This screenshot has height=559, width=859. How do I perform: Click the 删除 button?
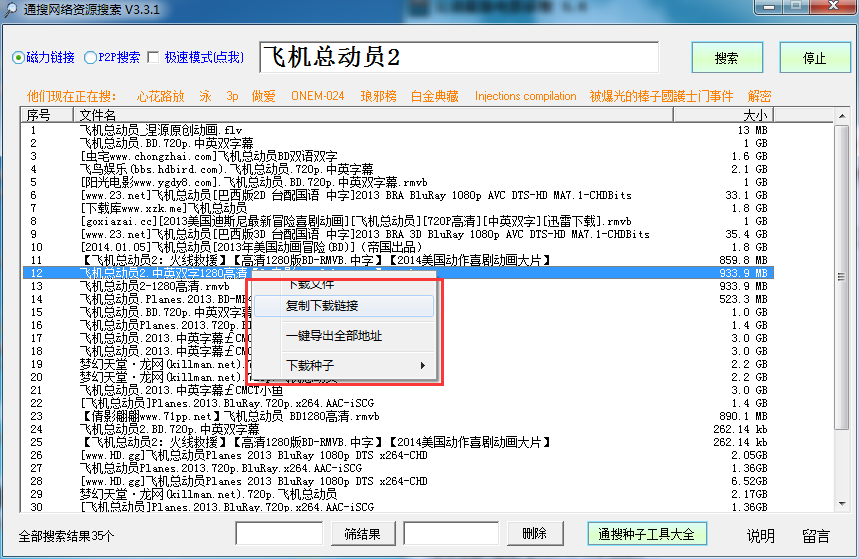pyautogui.click(x=535, y=534)
